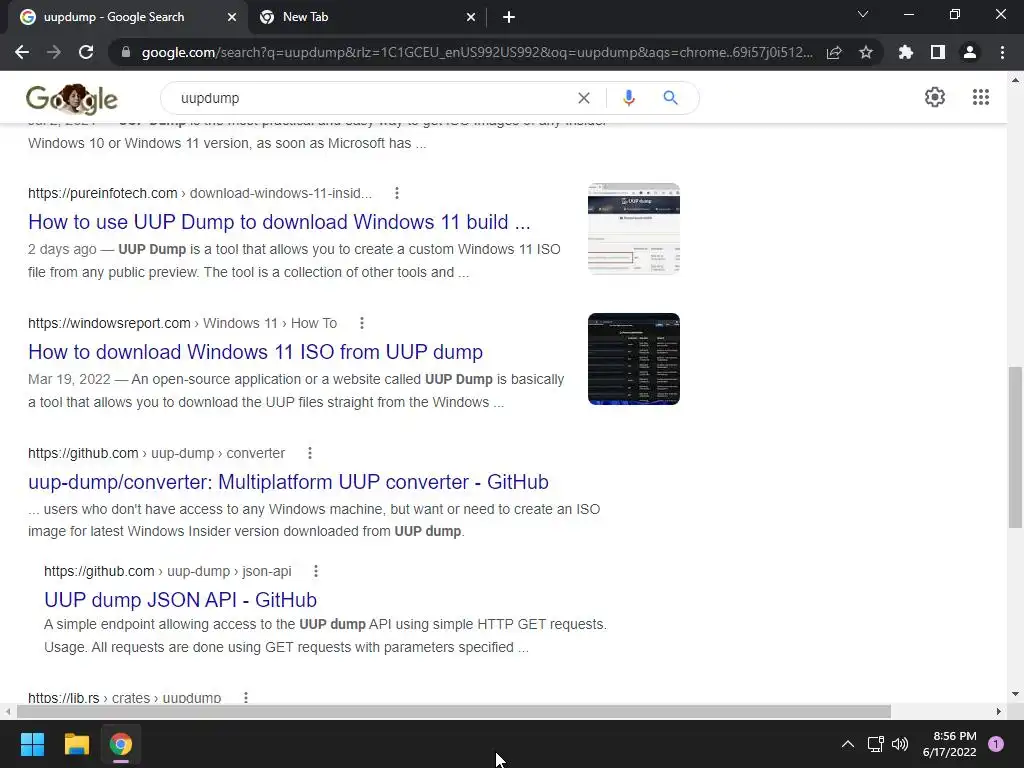Open 'UUP dump JSON API - GitHub' link
The width and height of the screenshot is (1024, 768).
click(180, 600)
